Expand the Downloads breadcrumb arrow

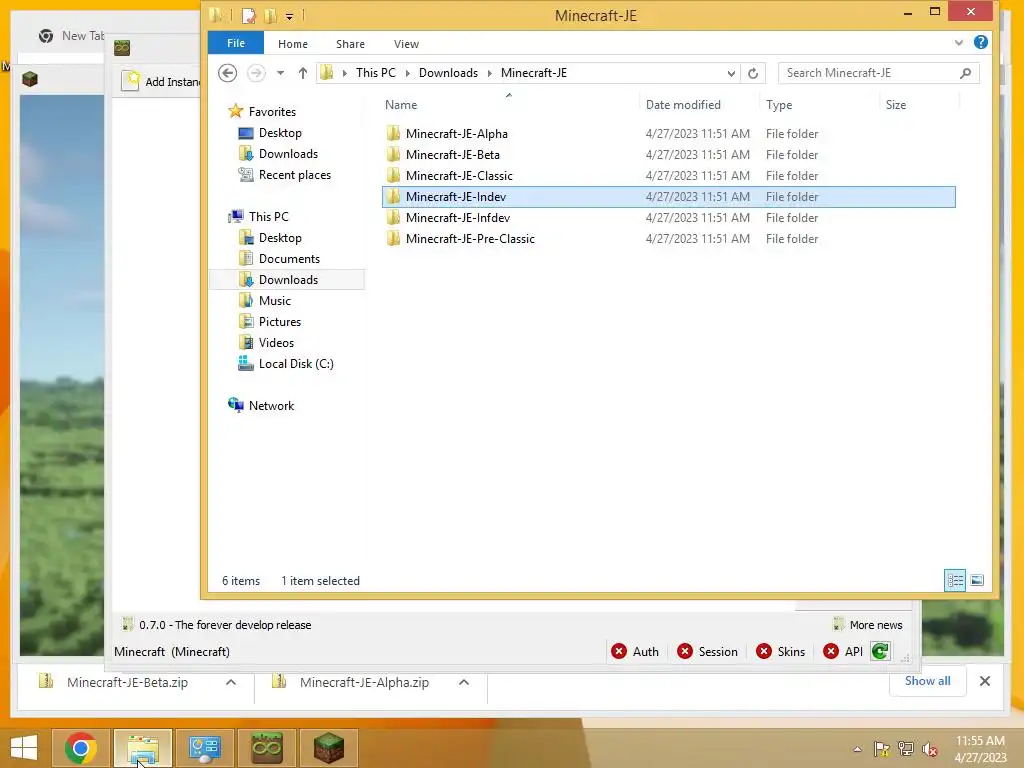click(x=490, y=73)
